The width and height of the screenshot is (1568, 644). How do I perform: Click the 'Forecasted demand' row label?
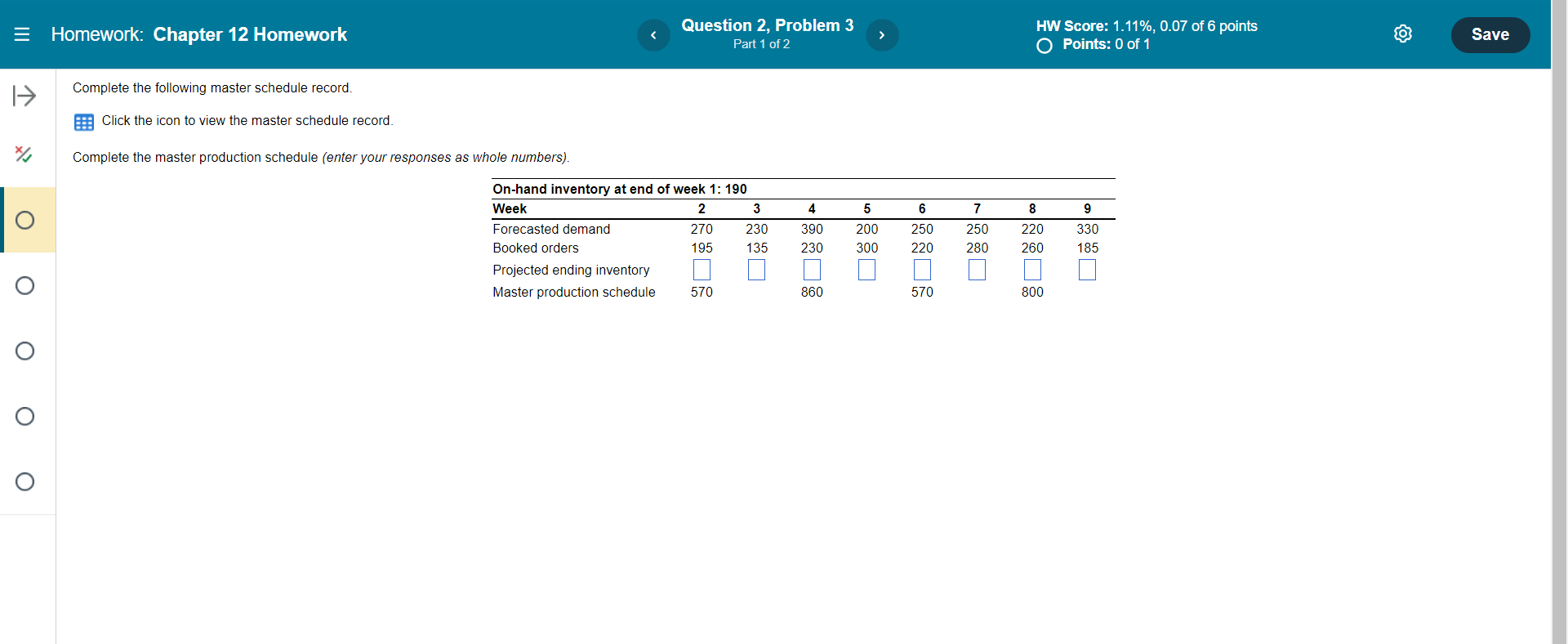pyautogui.click(x=551, y=230)
